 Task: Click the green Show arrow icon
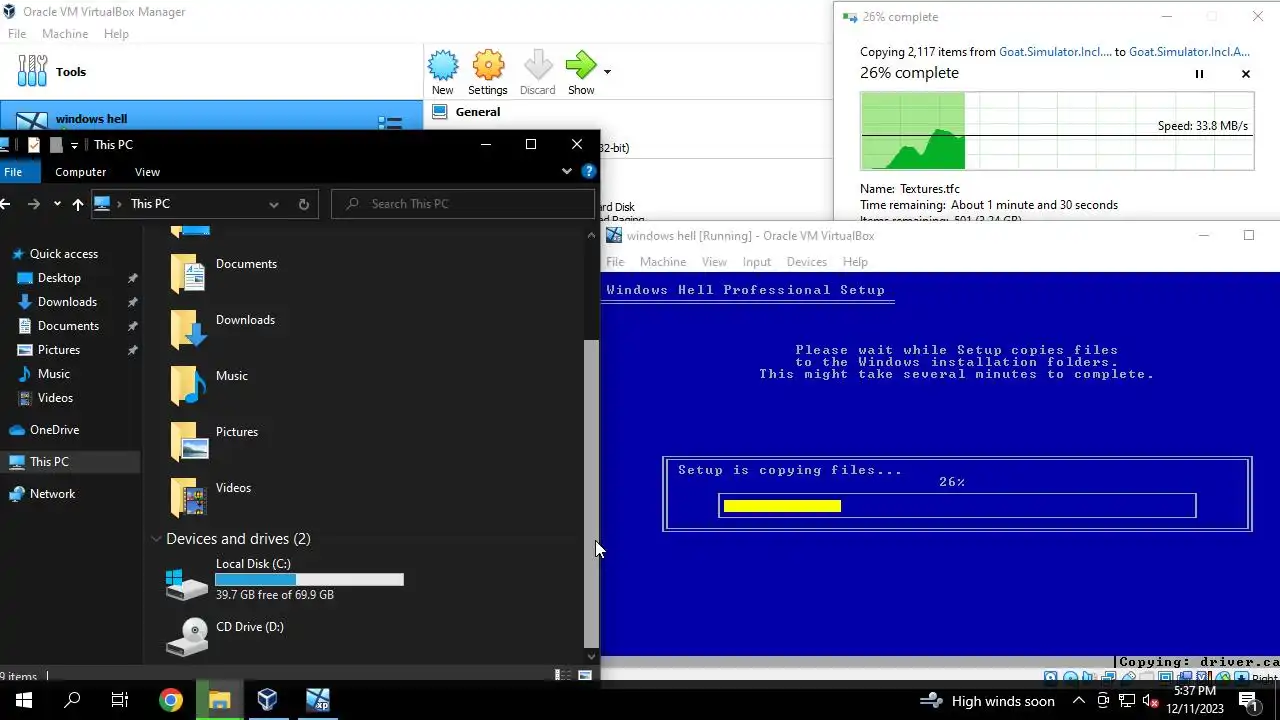point(580,66)
